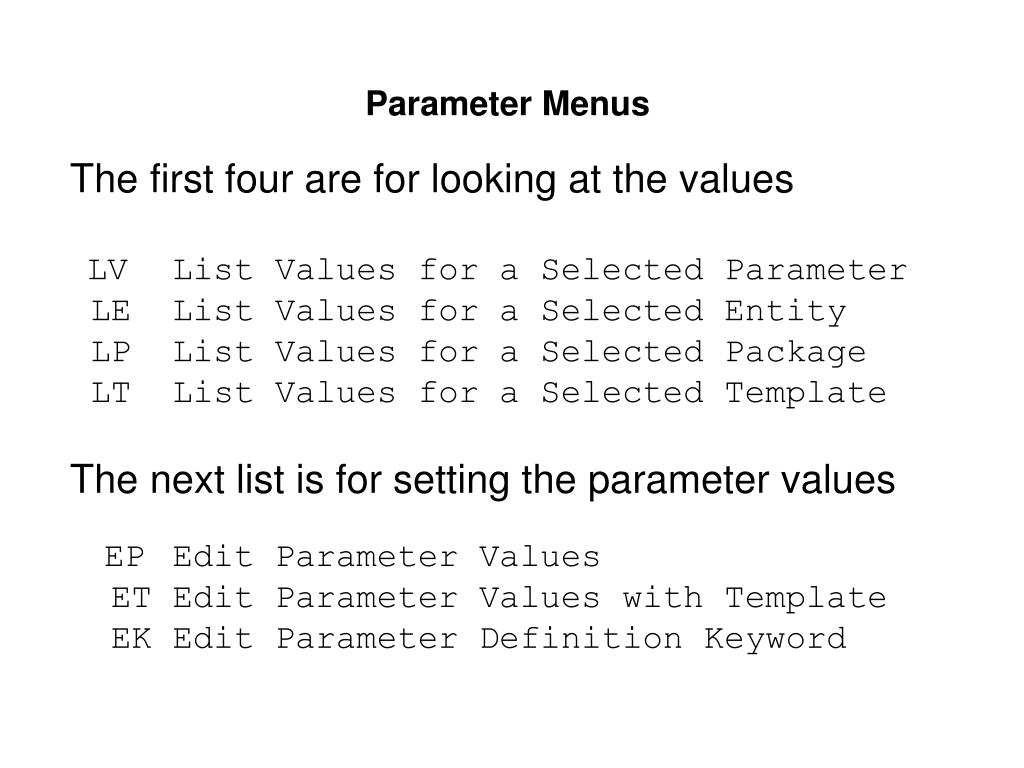The width and height of the screenshot is (1024, 768).
Task: Choose Edit Parameter Values with Template
Action: point(530,598)
